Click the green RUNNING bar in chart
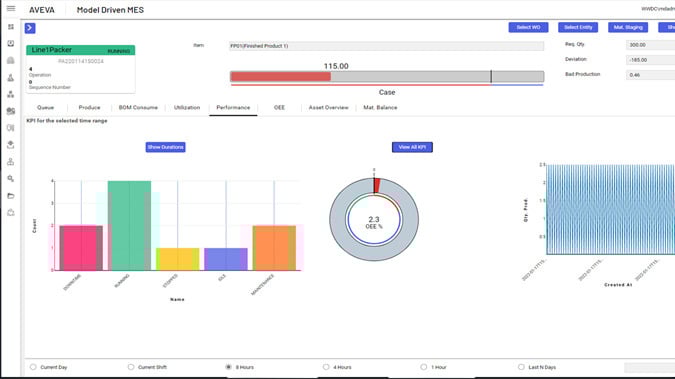The width and height of the screenshot is (675, 379). (x=129, y=226)
